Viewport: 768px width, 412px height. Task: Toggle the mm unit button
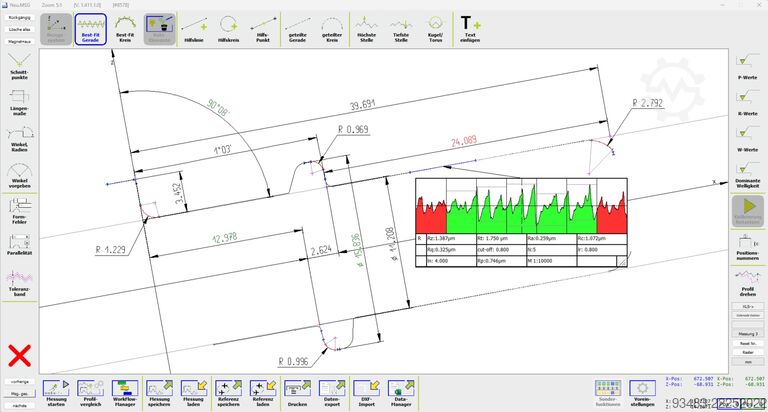(747, 362)
